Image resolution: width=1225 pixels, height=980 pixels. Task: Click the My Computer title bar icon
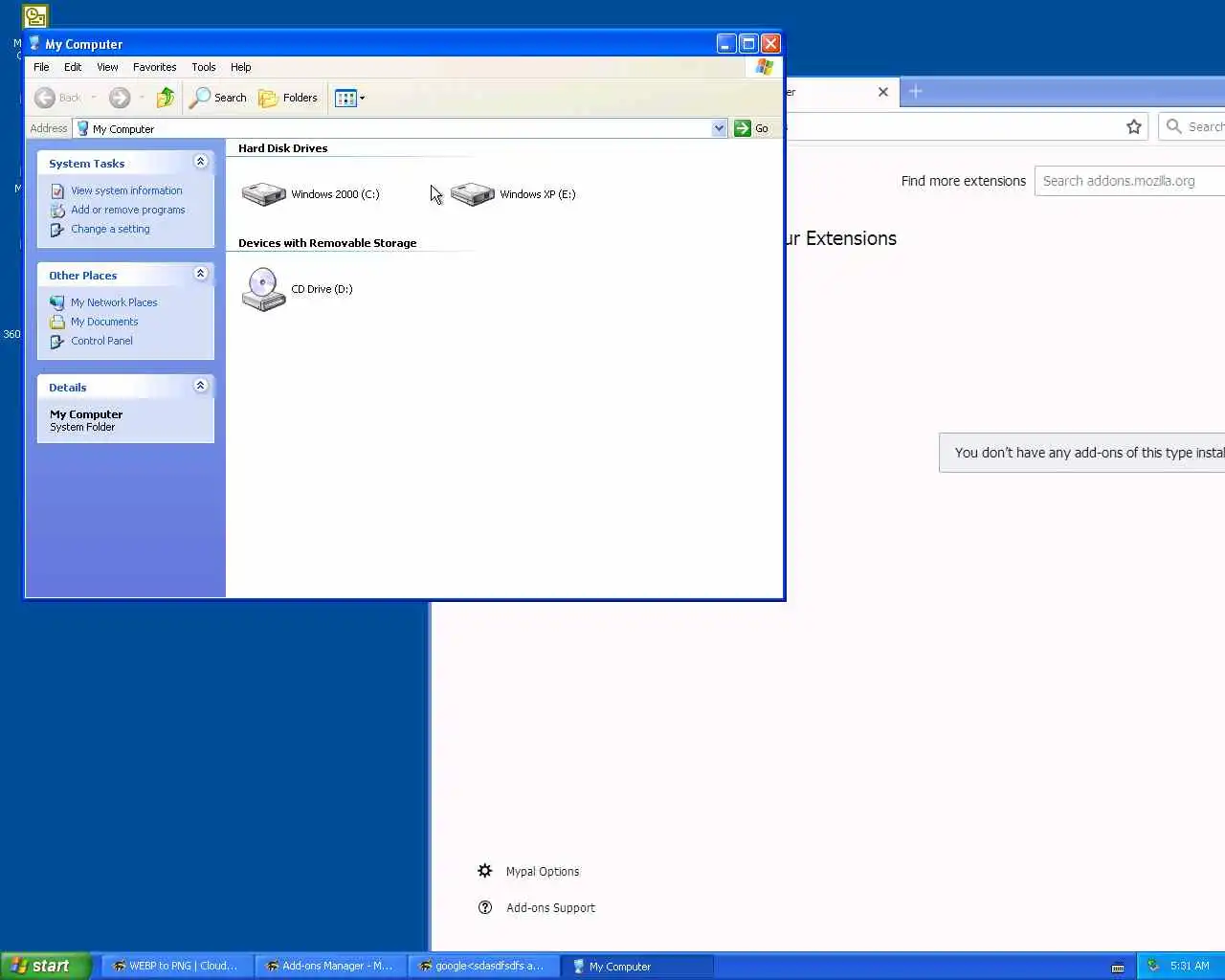click(35, 43)
